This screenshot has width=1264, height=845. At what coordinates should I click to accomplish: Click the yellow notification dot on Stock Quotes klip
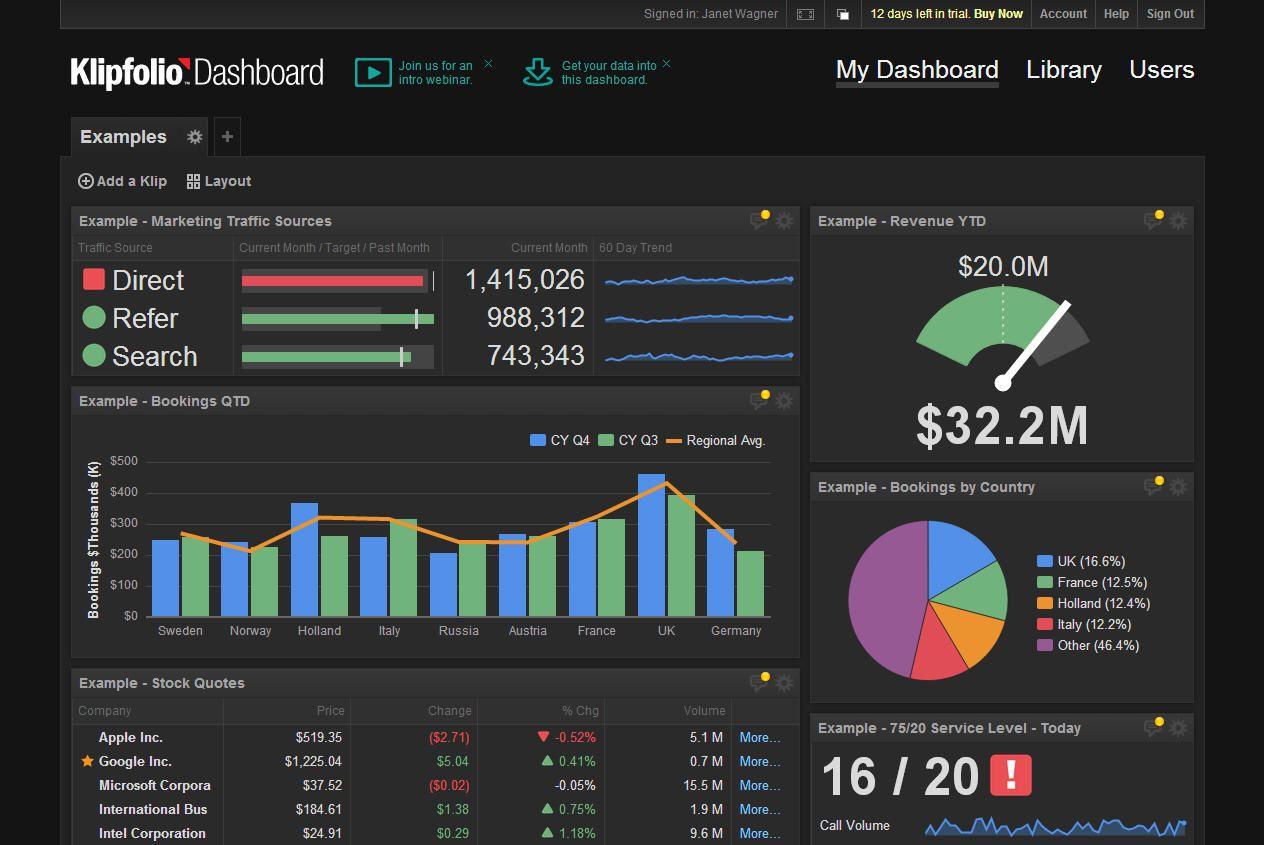coord(765,676)
